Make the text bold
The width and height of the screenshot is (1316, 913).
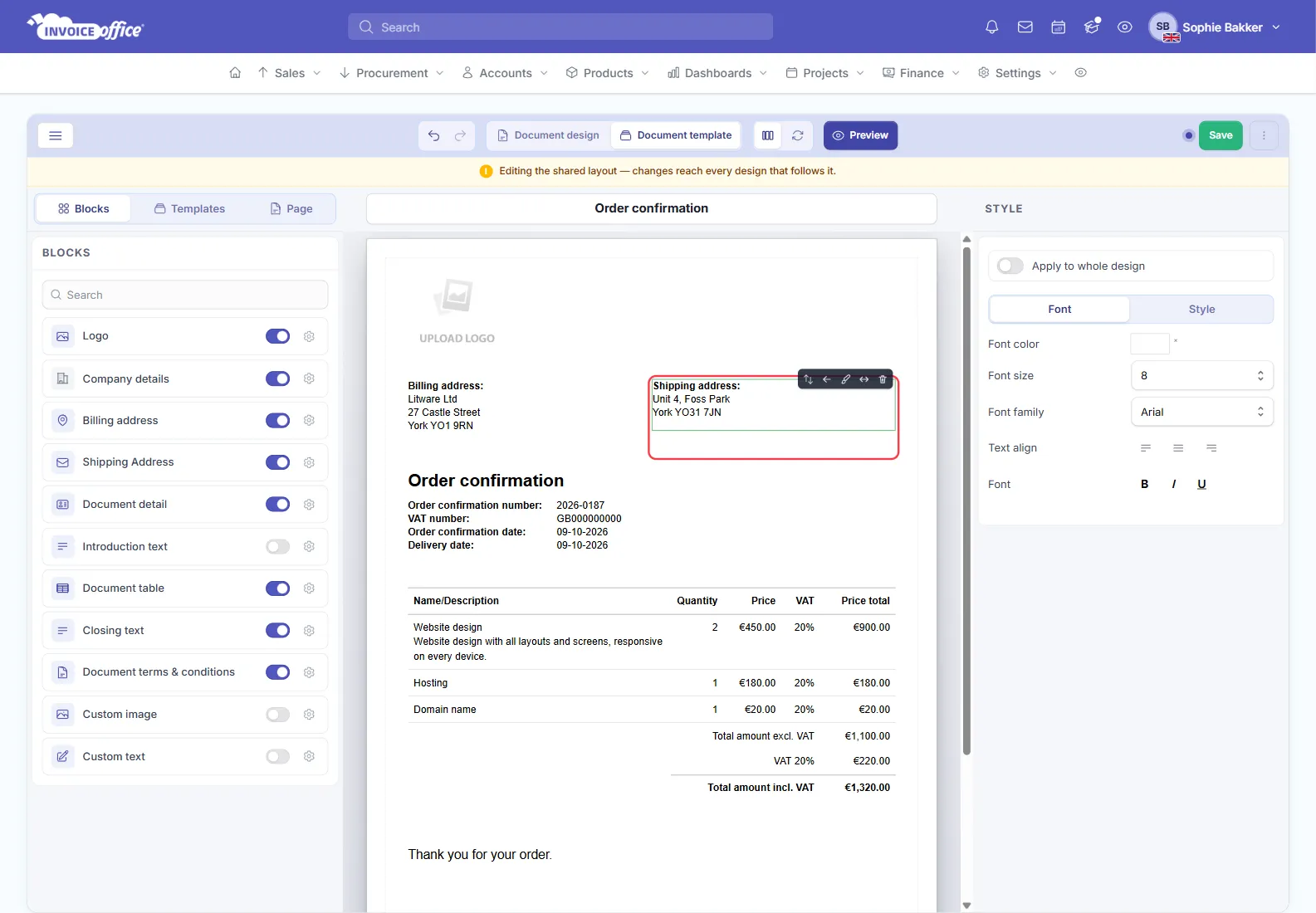[1145, 484]
